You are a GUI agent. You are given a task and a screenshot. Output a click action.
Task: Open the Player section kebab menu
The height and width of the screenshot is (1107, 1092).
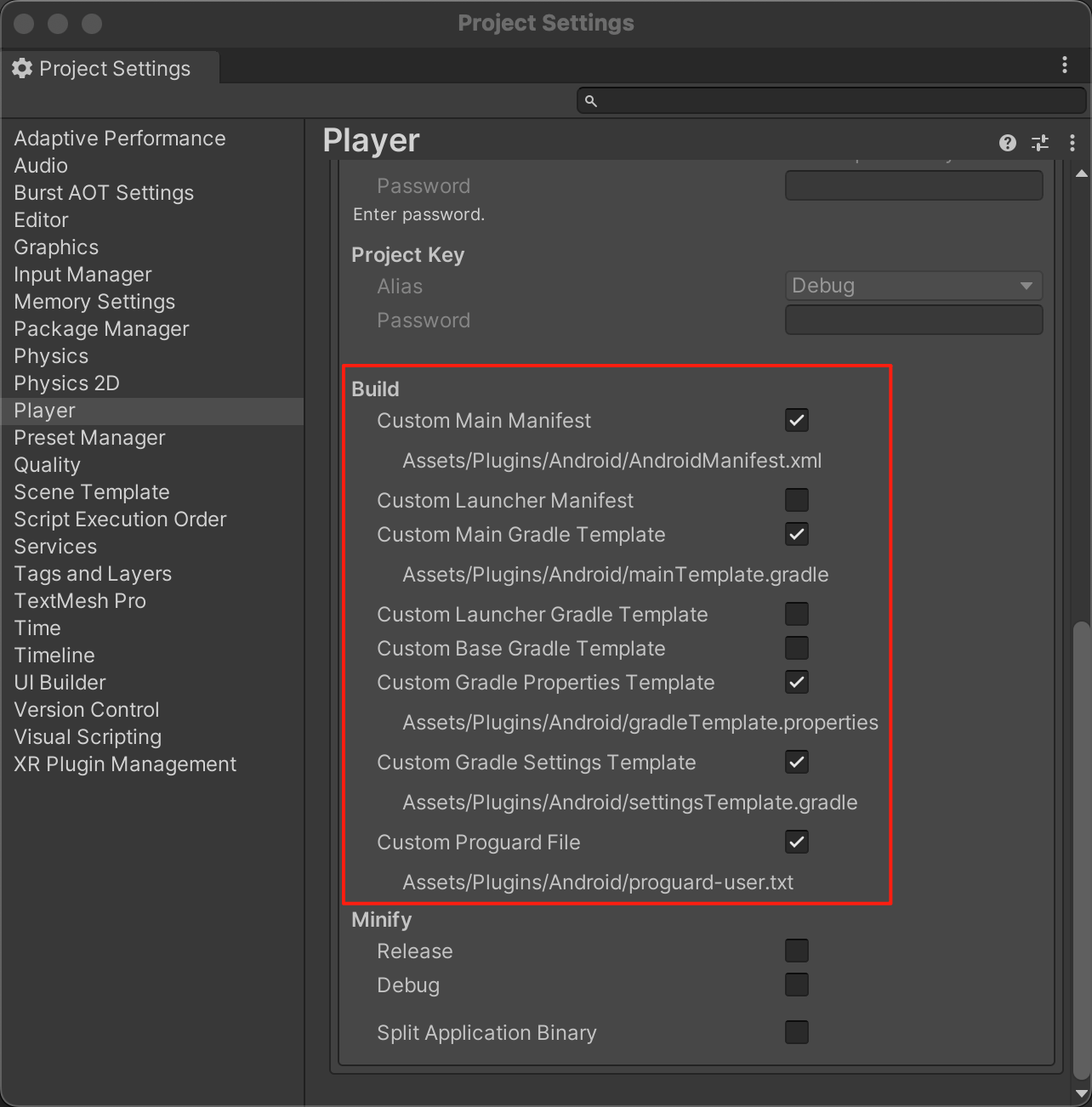coord(1072,143)
